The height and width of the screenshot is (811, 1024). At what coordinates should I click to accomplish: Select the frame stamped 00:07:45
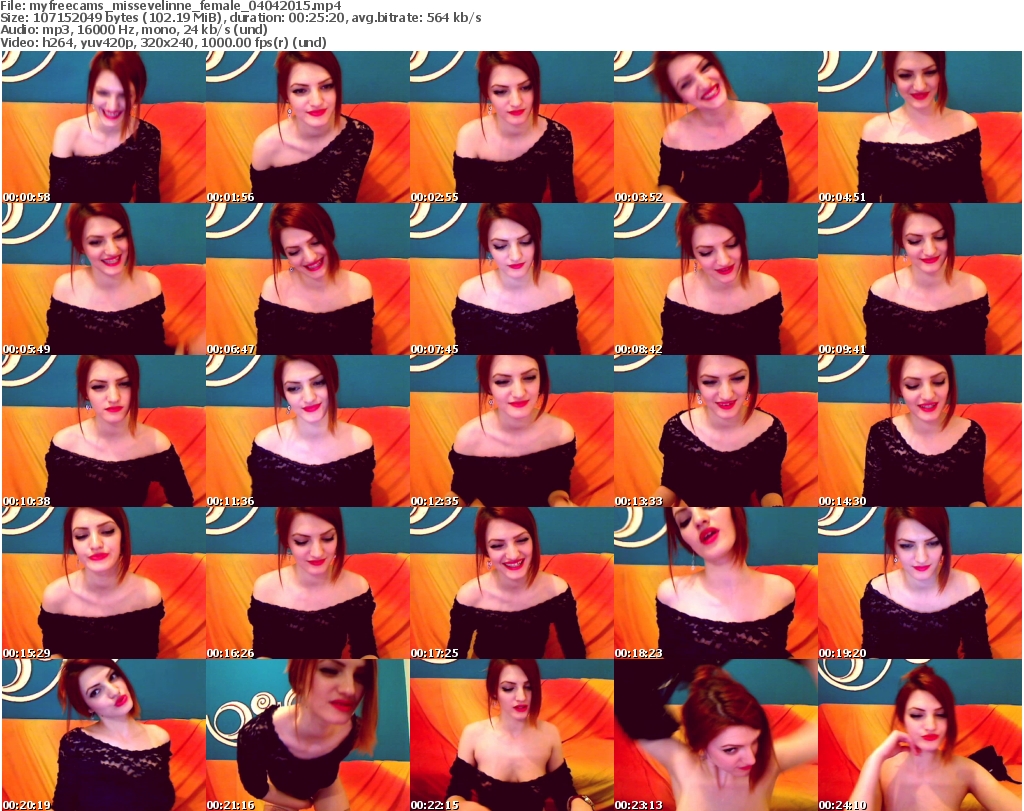pyautogui.click(x=511, y=279)
